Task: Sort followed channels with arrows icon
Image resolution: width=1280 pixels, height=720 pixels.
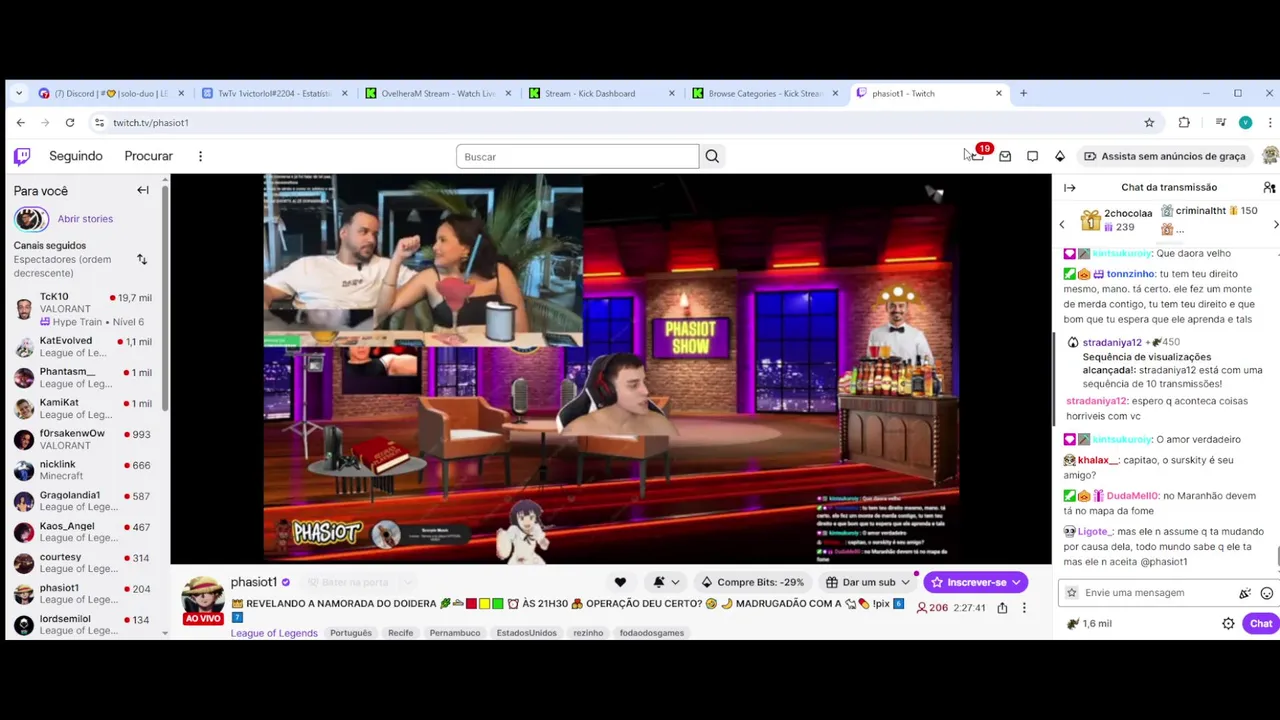Action: tap(142, 260)
